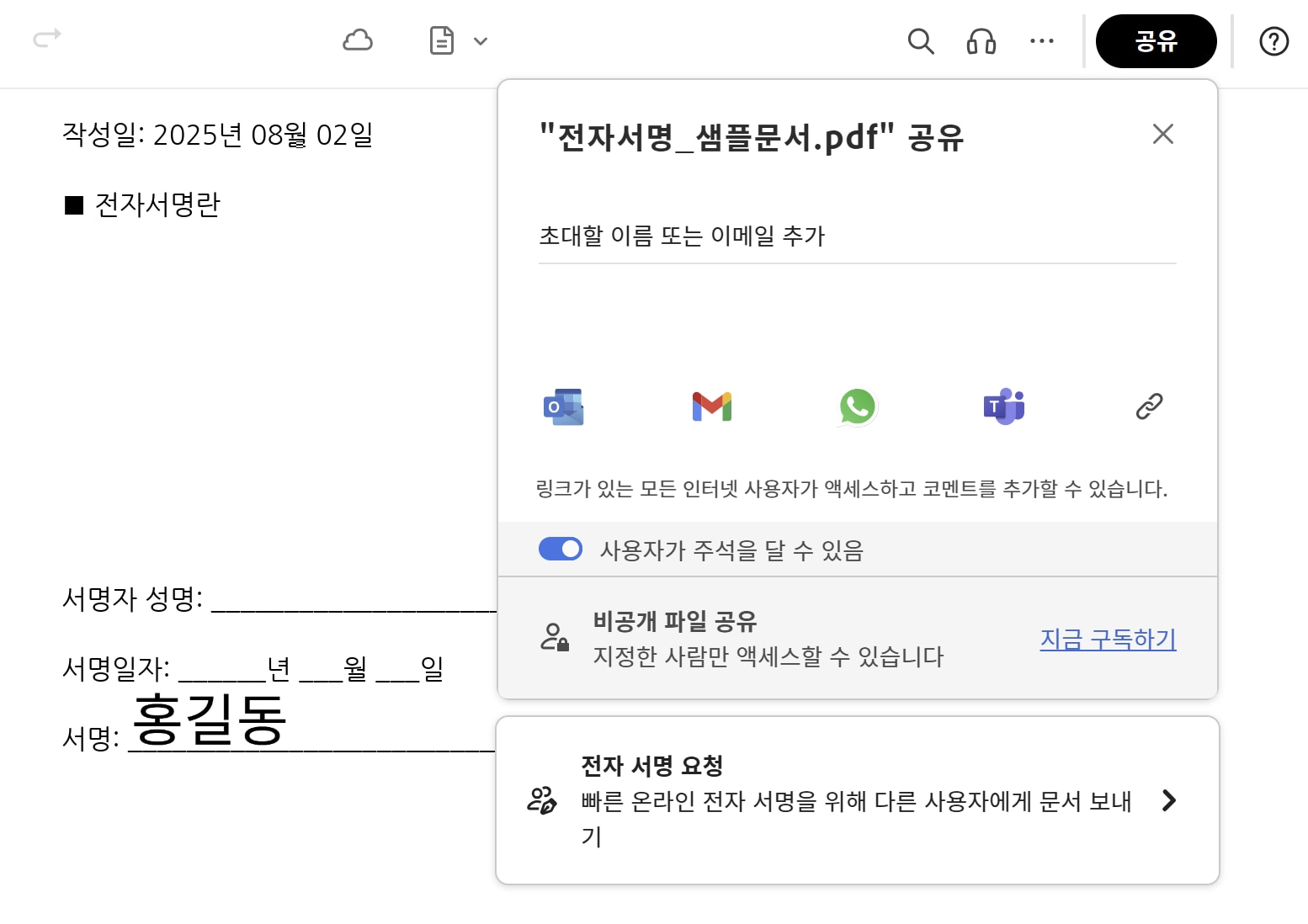Image resolution: width=1308 pixels, height=924 pixels.
Task: Share through the WhatsApp icon
Action: pos(858,407)
